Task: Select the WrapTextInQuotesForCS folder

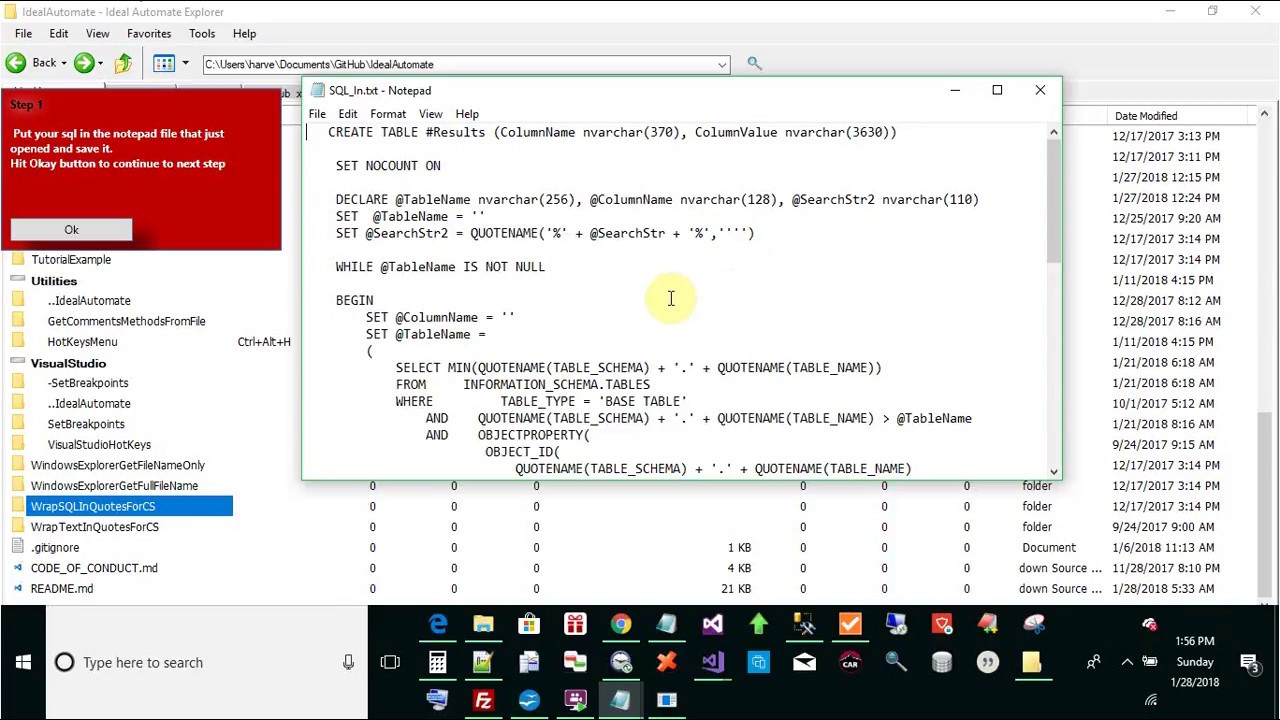Action: tap(94, 527)
